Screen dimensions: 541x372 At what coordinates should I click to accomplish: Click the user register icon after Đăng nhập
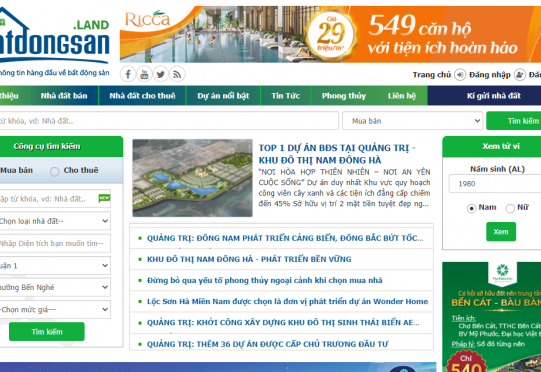pos(520,75)
